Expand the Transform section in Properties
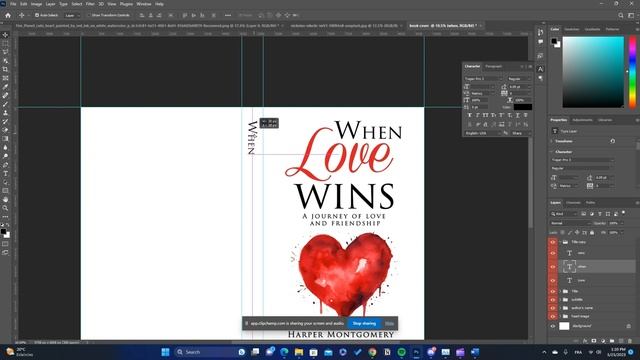Image resolution: width=640 pixels, height=360 pixels. click(552, 141)
